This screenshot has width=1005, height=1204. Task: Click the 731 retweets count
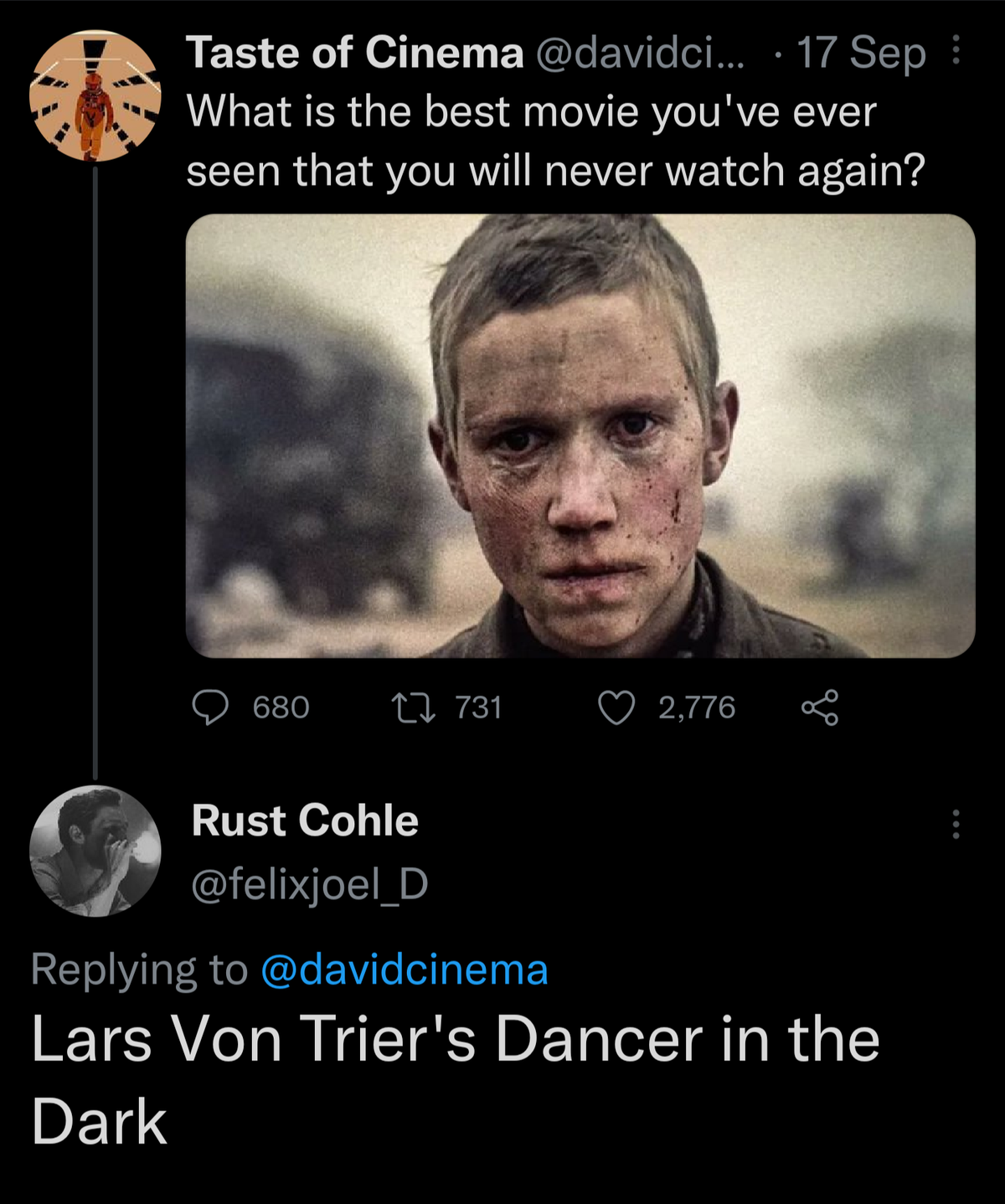point(478,707)
